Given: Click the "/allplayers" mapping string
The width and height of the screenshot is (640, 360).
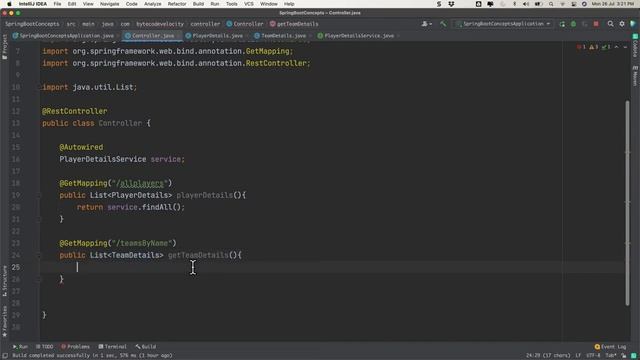Looking at the screenshot, I should click(x=140, y=184).
